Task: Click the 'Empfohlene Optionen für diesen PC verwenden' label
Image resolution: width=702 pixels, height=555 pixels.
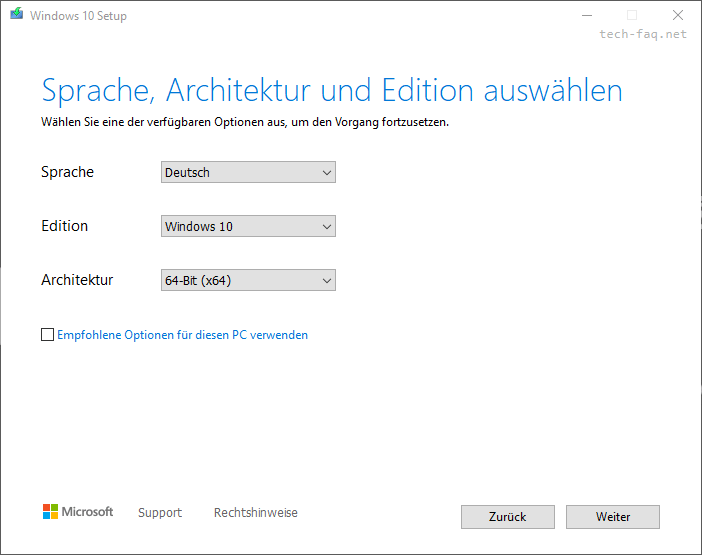Action: [x=183, y=335]
